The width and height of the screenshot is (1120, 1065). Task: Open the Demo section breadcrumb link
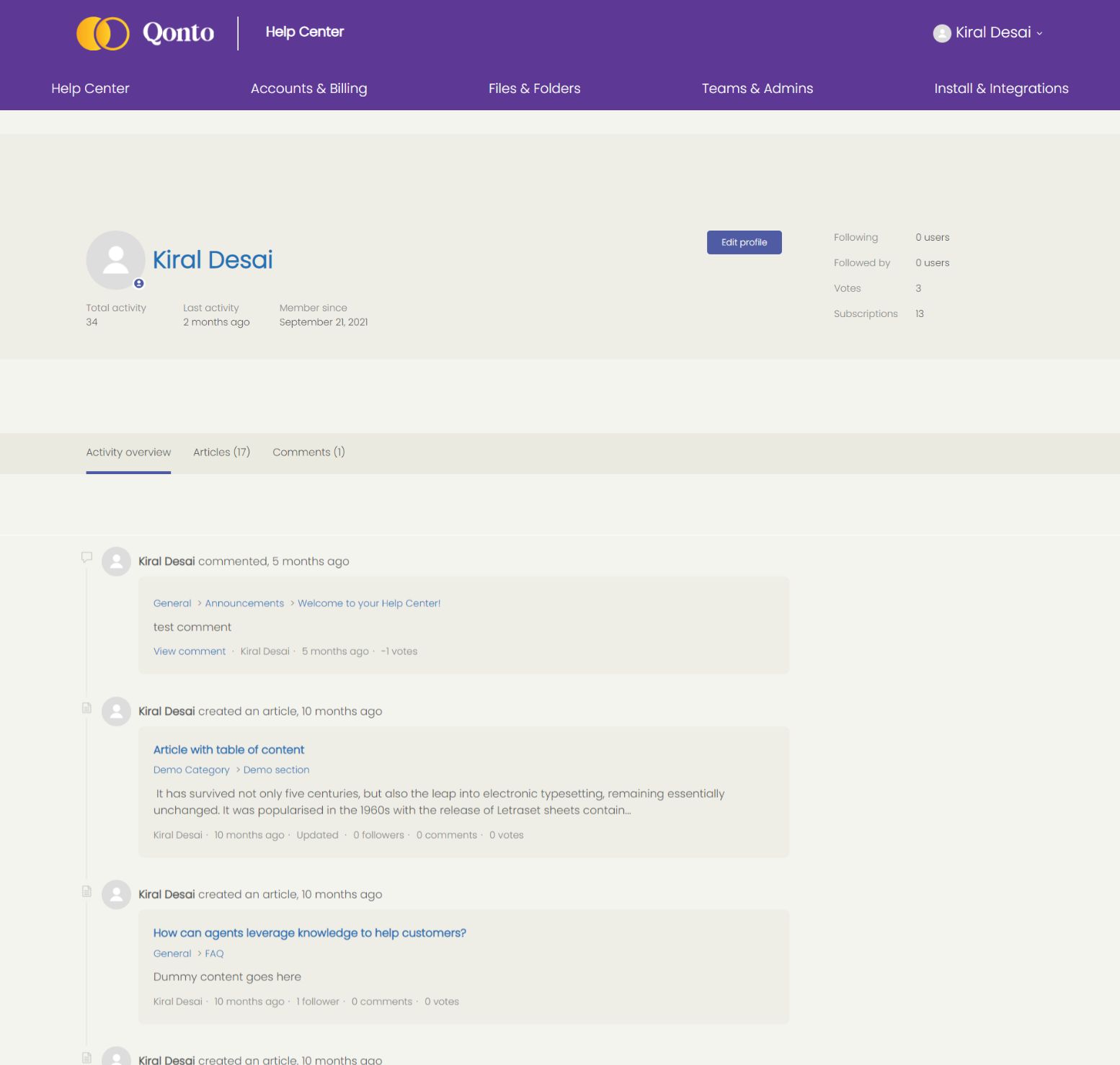pyautogui.click(x=276, y=770)
